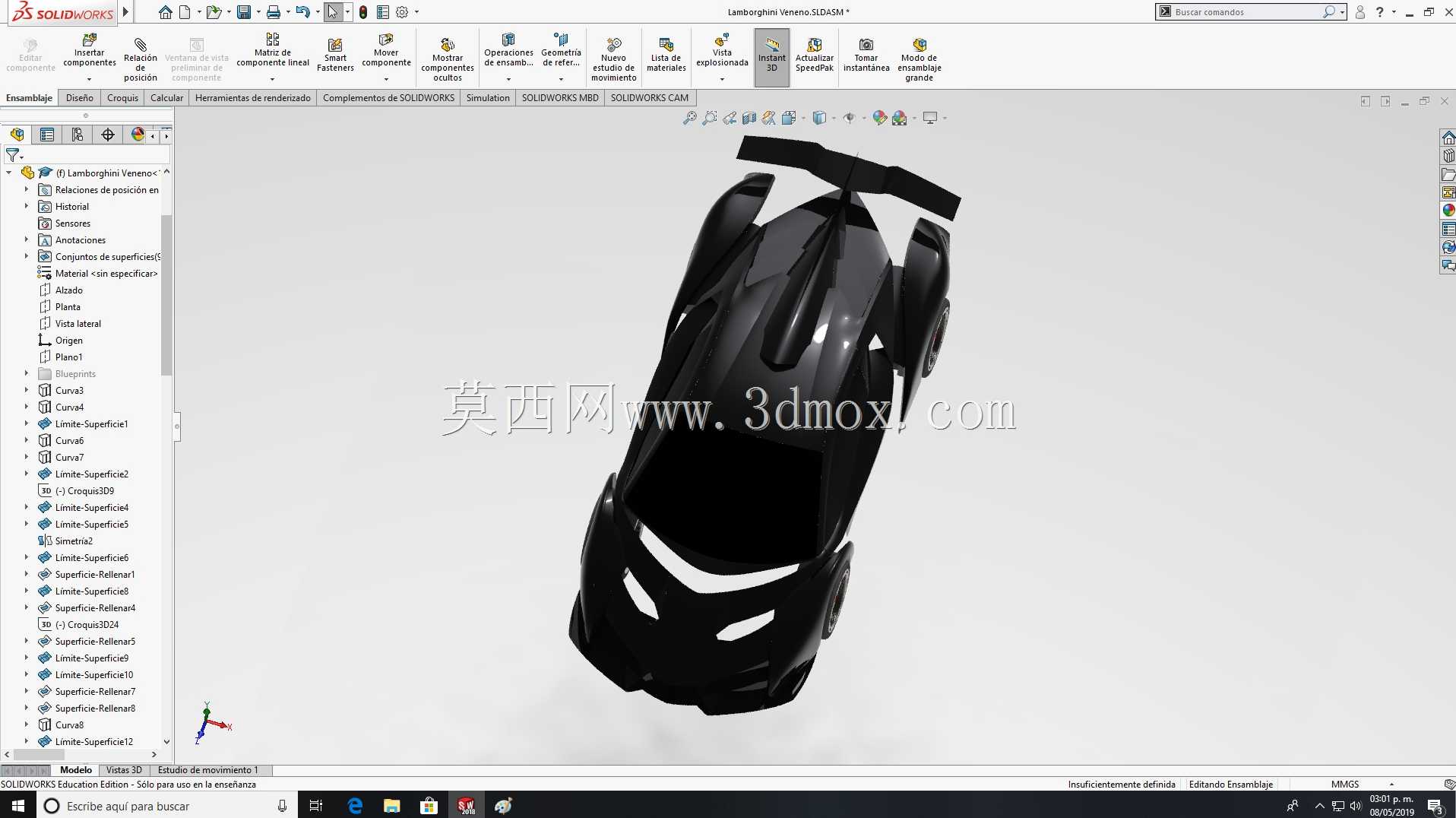Click Tomar instantánea camera tool
Image resolution: width=1456 pixels, height=818 pixels.
[x=866, y=55]
